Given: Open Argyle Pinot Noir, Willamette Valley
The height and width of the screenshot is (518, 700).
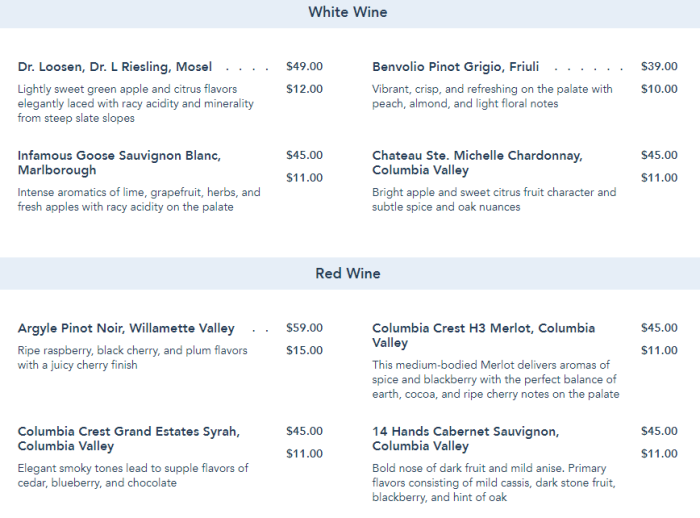Looking at the screenshot, I should coord(126,328).
